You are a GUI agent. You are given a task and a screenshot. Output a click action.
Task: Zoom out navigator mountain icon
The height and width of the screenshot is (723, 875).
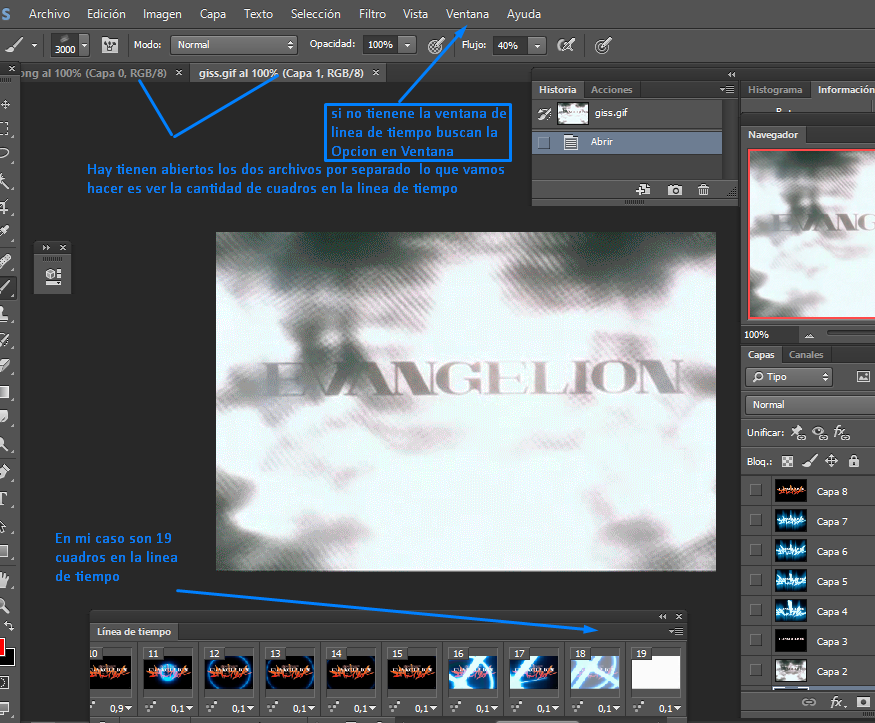pyautogui.click(x=809, y=335)
